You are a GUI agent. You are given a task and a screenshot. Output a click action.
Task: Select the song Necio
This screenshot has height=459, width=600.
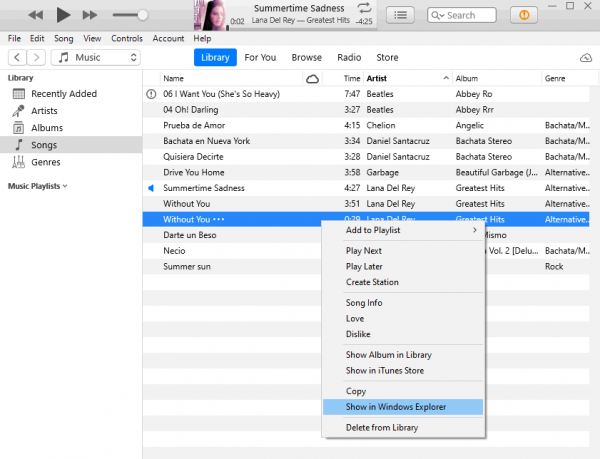pyautogui.click(x=232, y=251)
